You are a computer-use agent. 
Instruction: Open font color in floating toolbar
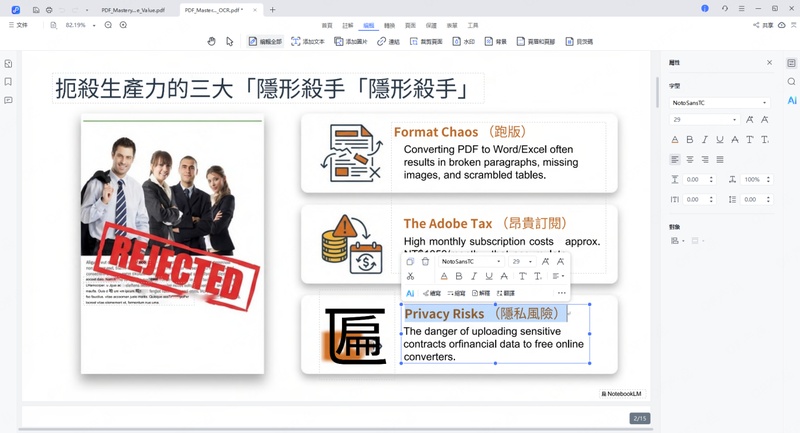[444, 276]
